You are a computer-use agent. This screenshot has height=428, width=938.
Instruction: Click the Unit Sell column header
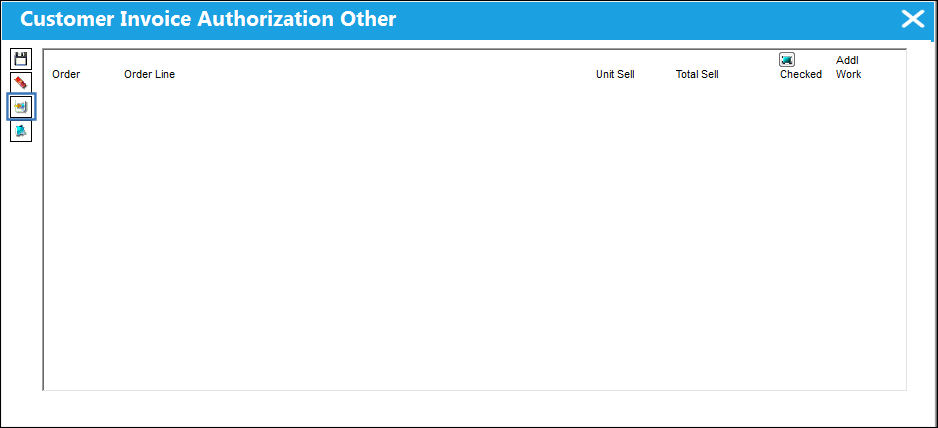[615, 74]
